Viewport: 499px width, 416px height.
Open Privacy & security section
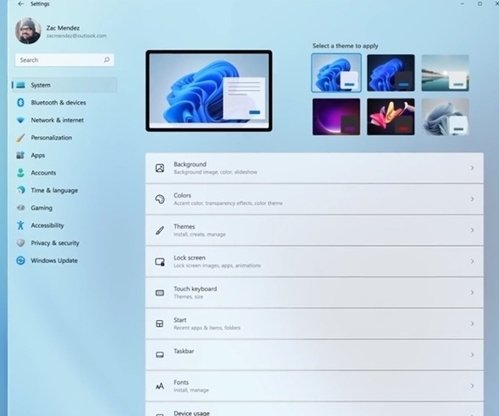(65, 243)
